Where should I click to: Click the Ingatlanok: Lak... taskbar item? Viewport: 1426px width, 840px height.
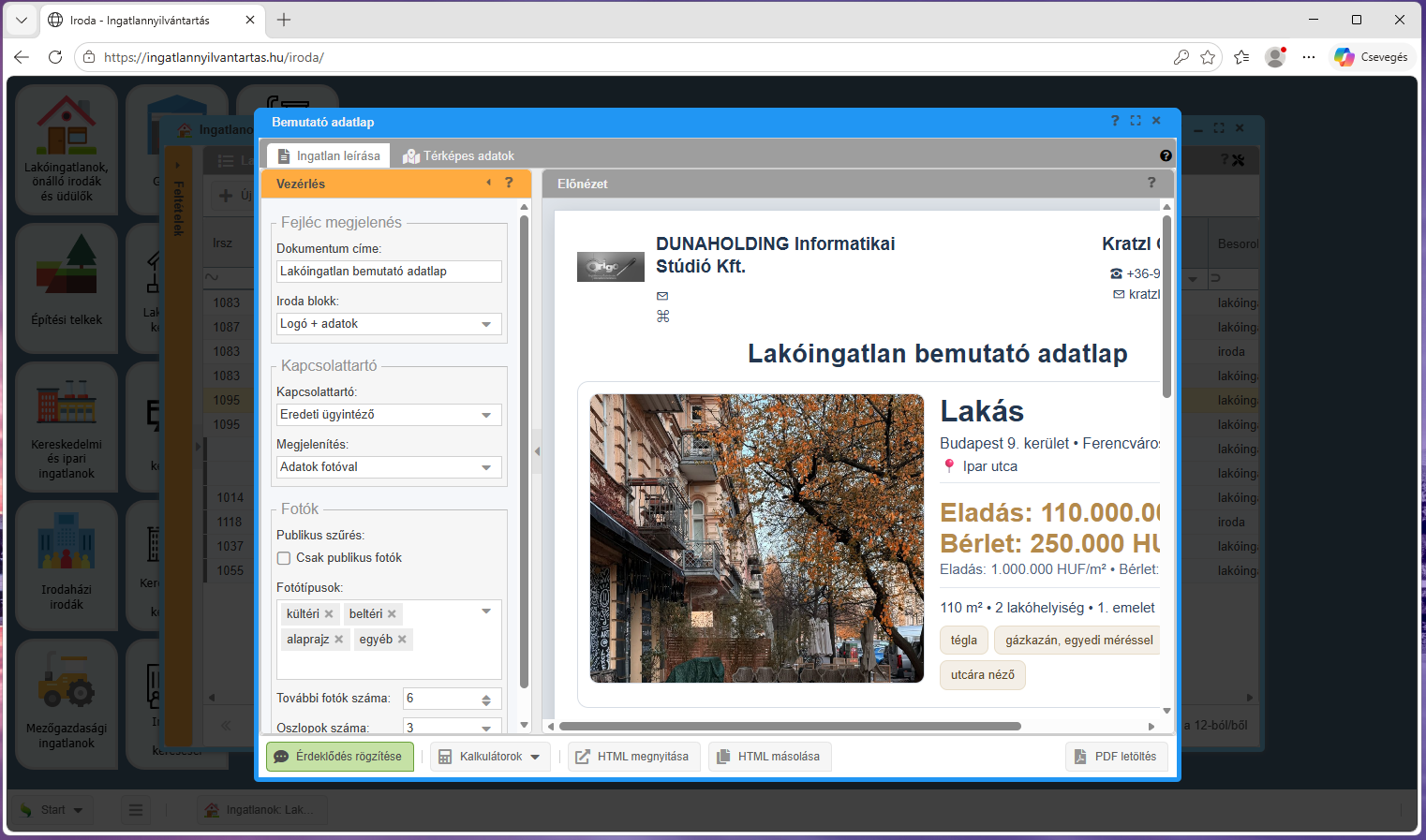pos(261,810)
